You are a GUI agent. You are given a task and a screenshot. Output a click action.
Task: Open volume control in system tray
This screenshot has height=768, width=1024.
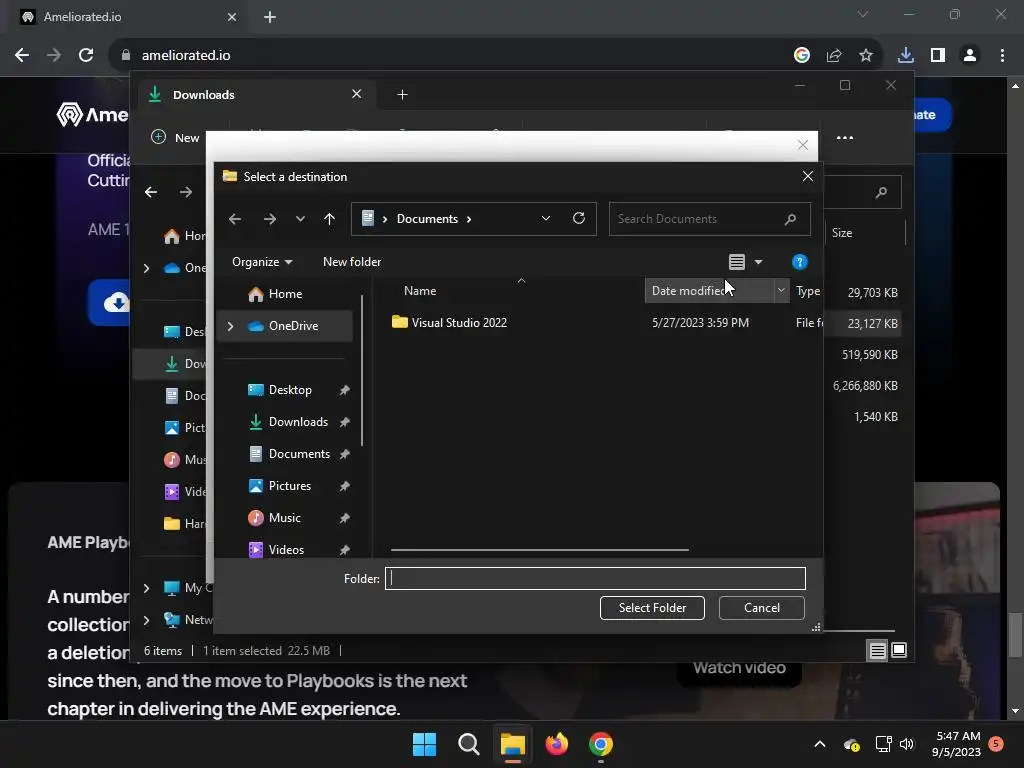(x=906, y=744)
